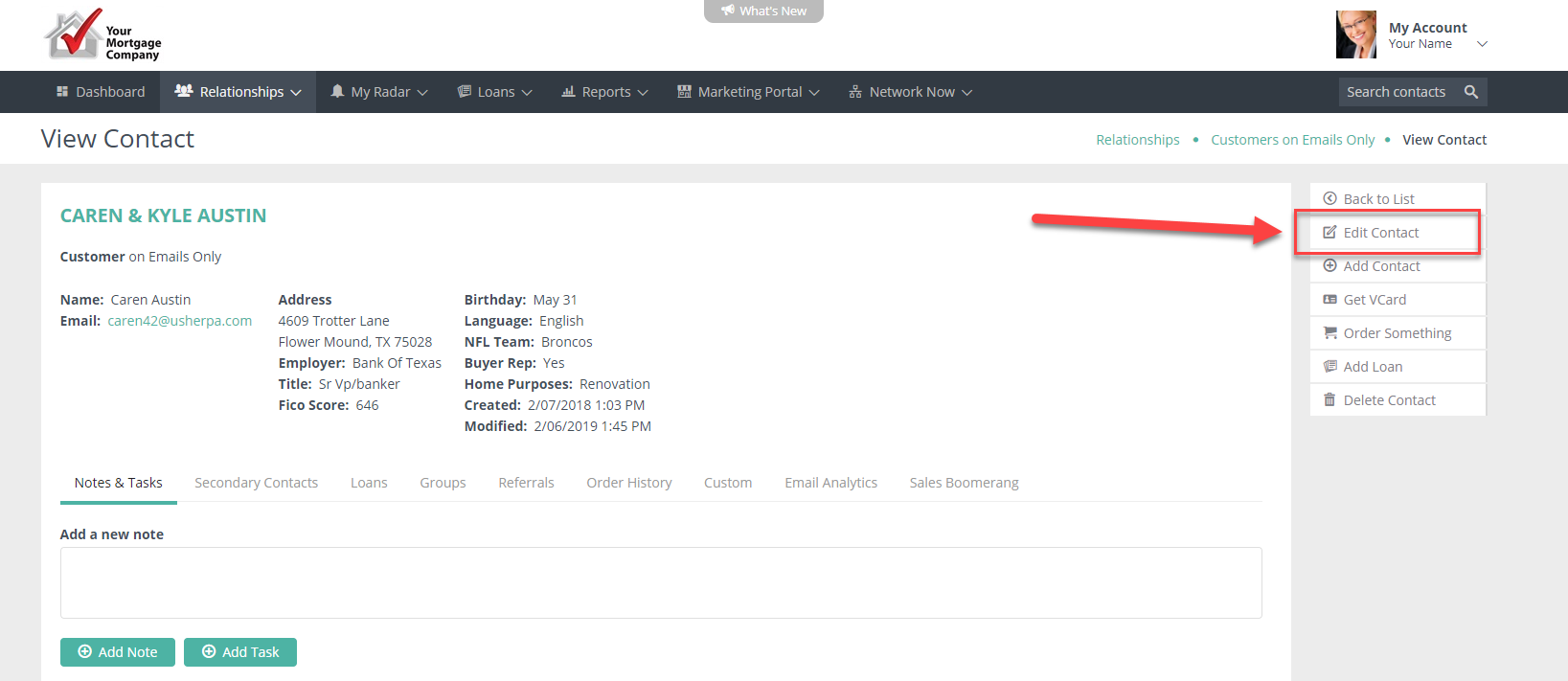Expand the My Account chevron
The height and width of the screenshot is (681, 1568).
(x=1482, y=44)
